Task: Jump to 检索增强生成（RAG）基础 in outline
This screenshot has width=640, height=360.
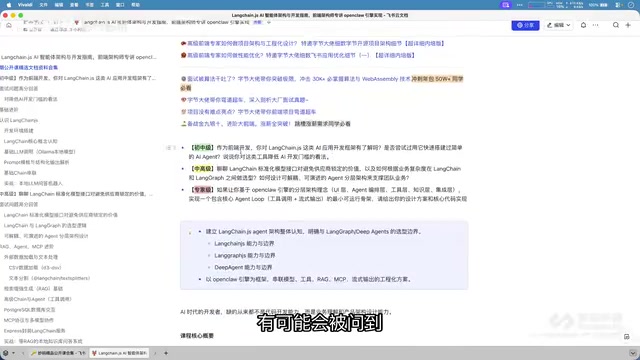Action: [x=33, y=289]
